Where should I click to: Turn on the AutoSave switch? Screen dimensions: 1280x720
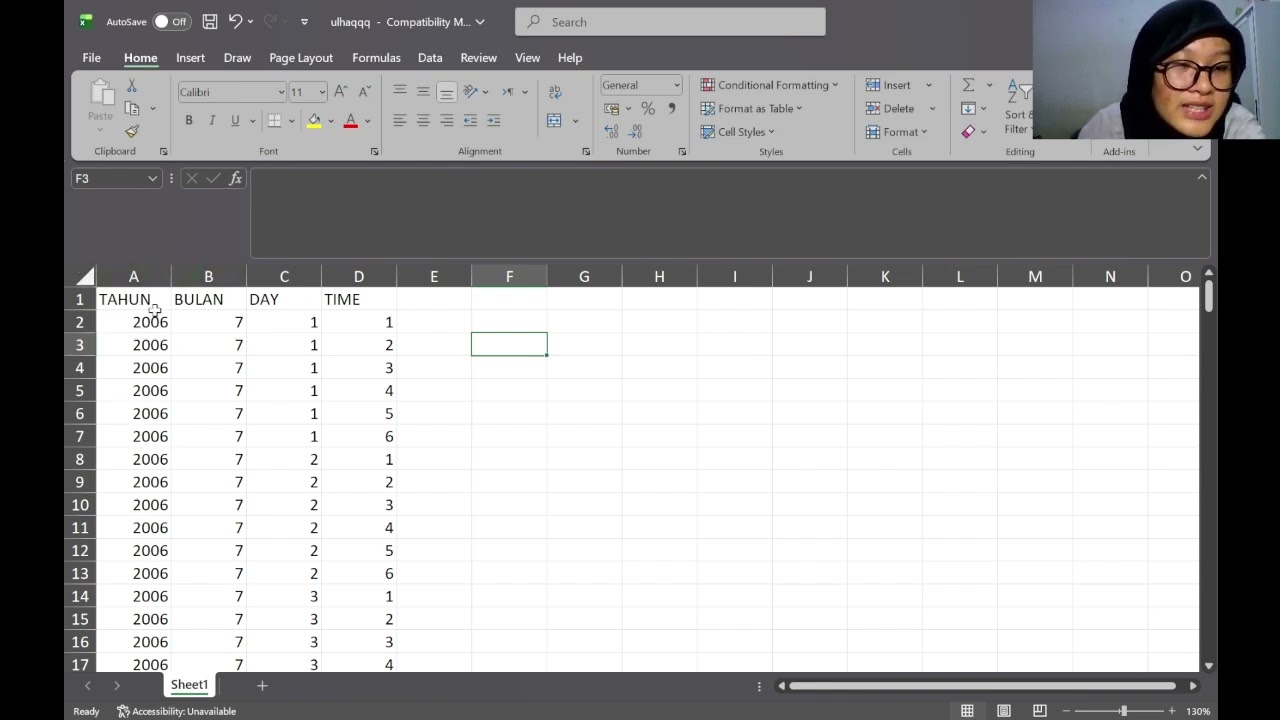(x=171, y=21)
